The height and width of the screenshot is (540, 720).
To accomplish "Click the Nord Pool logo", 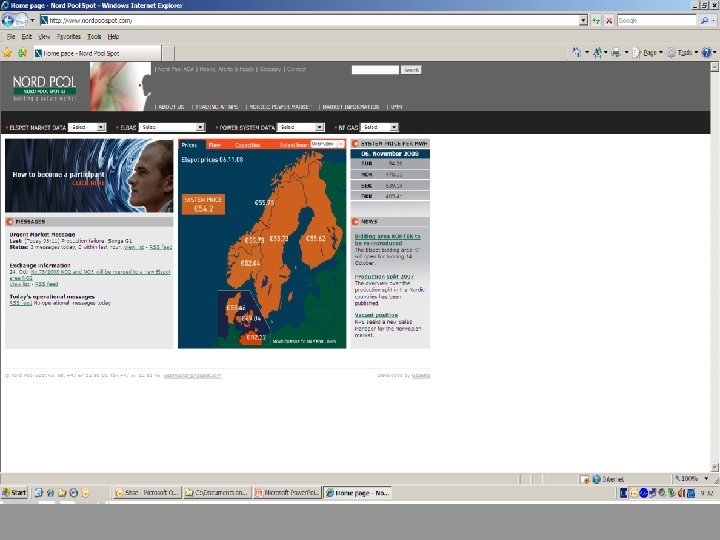I will coord(44,87).
